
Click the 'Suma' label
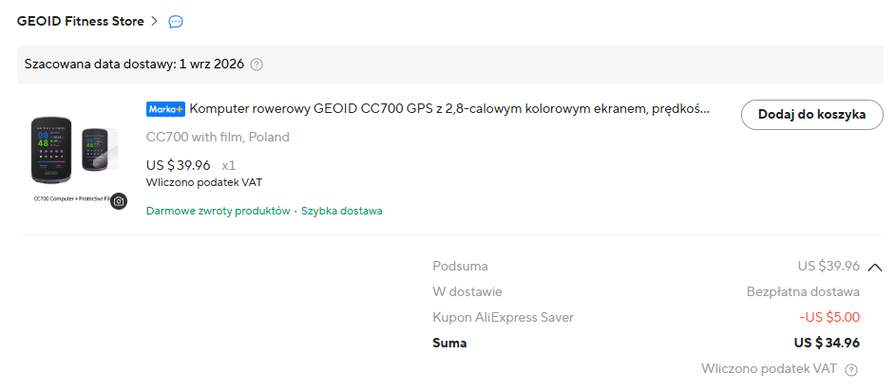pos(449,343)
